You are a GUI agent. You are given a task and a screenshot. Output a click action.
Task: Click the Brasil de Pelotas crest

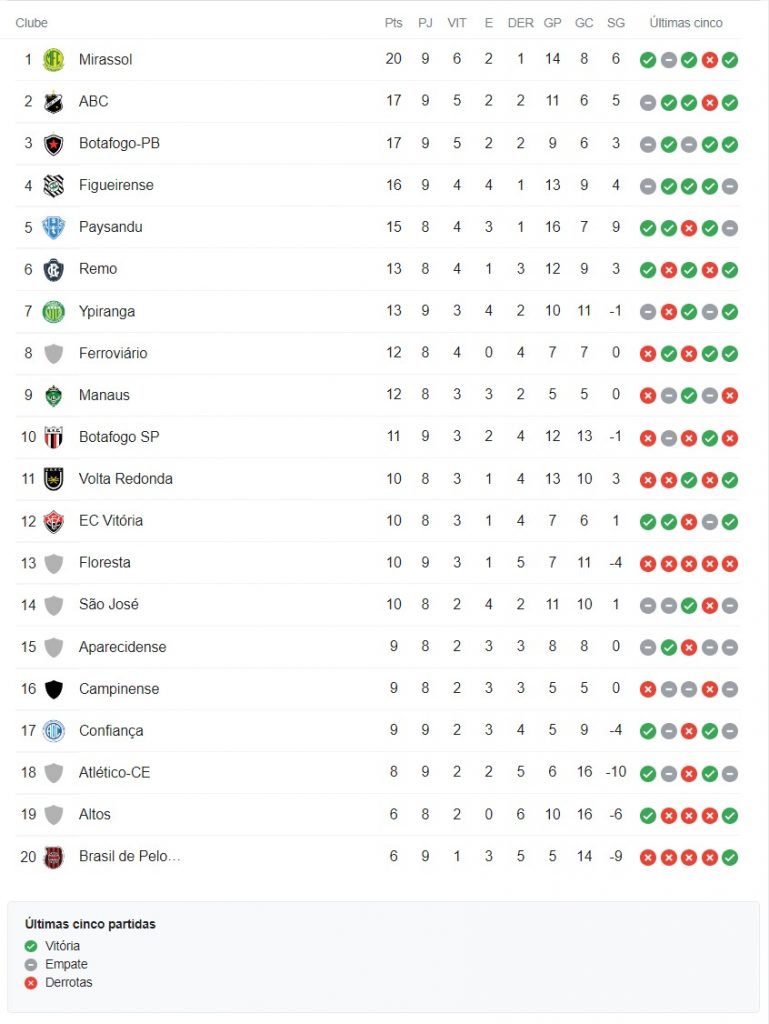(54, 857)
